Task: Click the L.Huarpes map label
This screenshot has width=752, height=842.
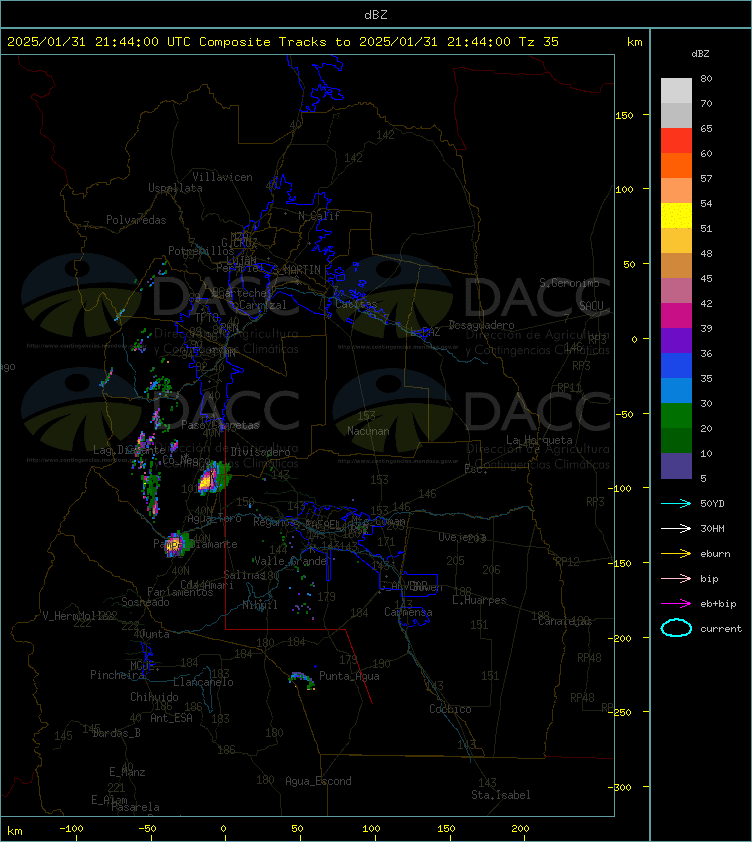Action: (479, 600)
